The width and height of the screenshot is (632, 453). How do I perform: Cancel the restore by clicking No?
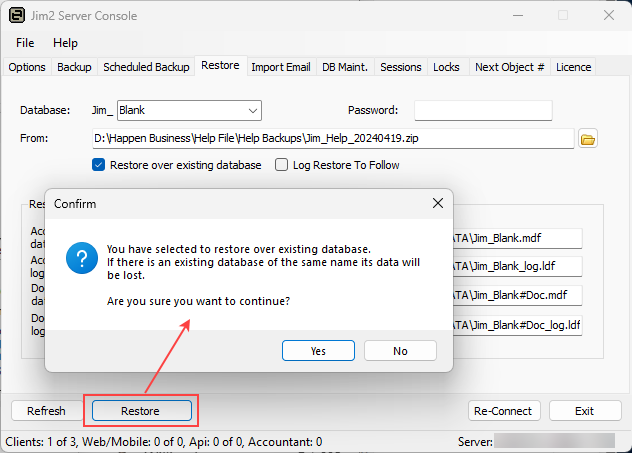400,351
